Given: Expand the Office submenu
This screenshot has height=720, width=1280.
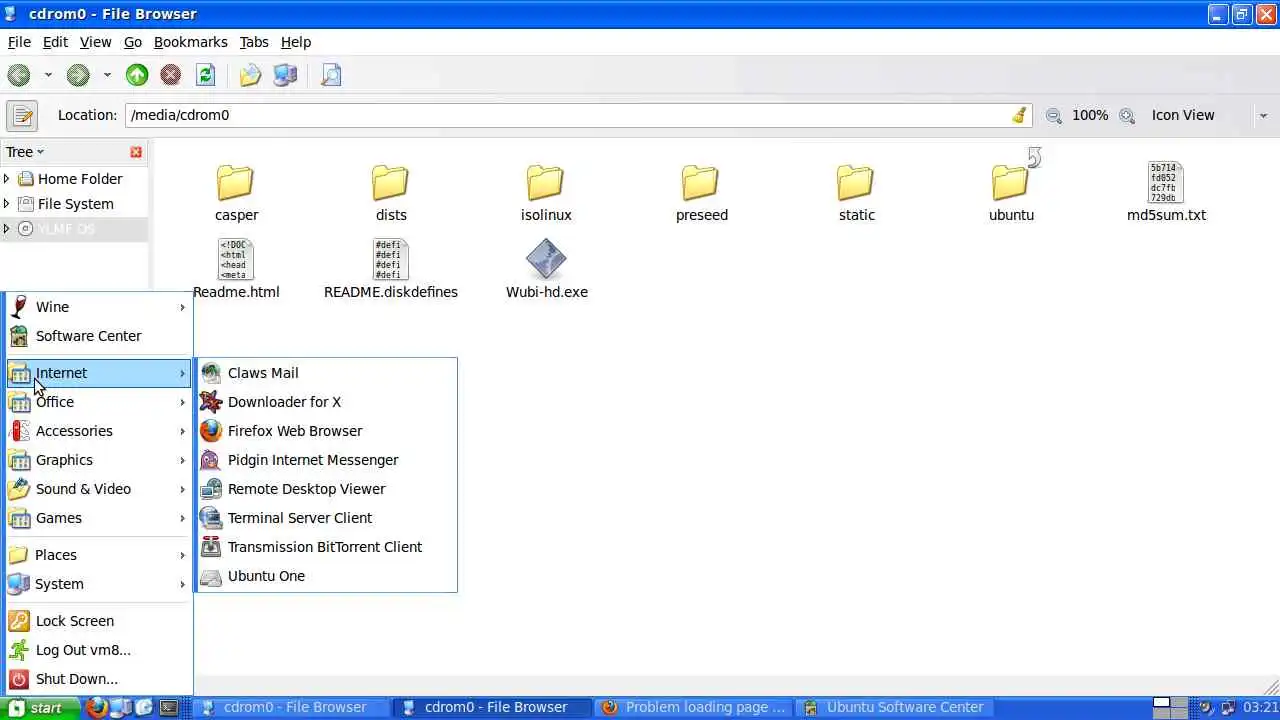Looking at the screenshot, I should tap(98, 402).
